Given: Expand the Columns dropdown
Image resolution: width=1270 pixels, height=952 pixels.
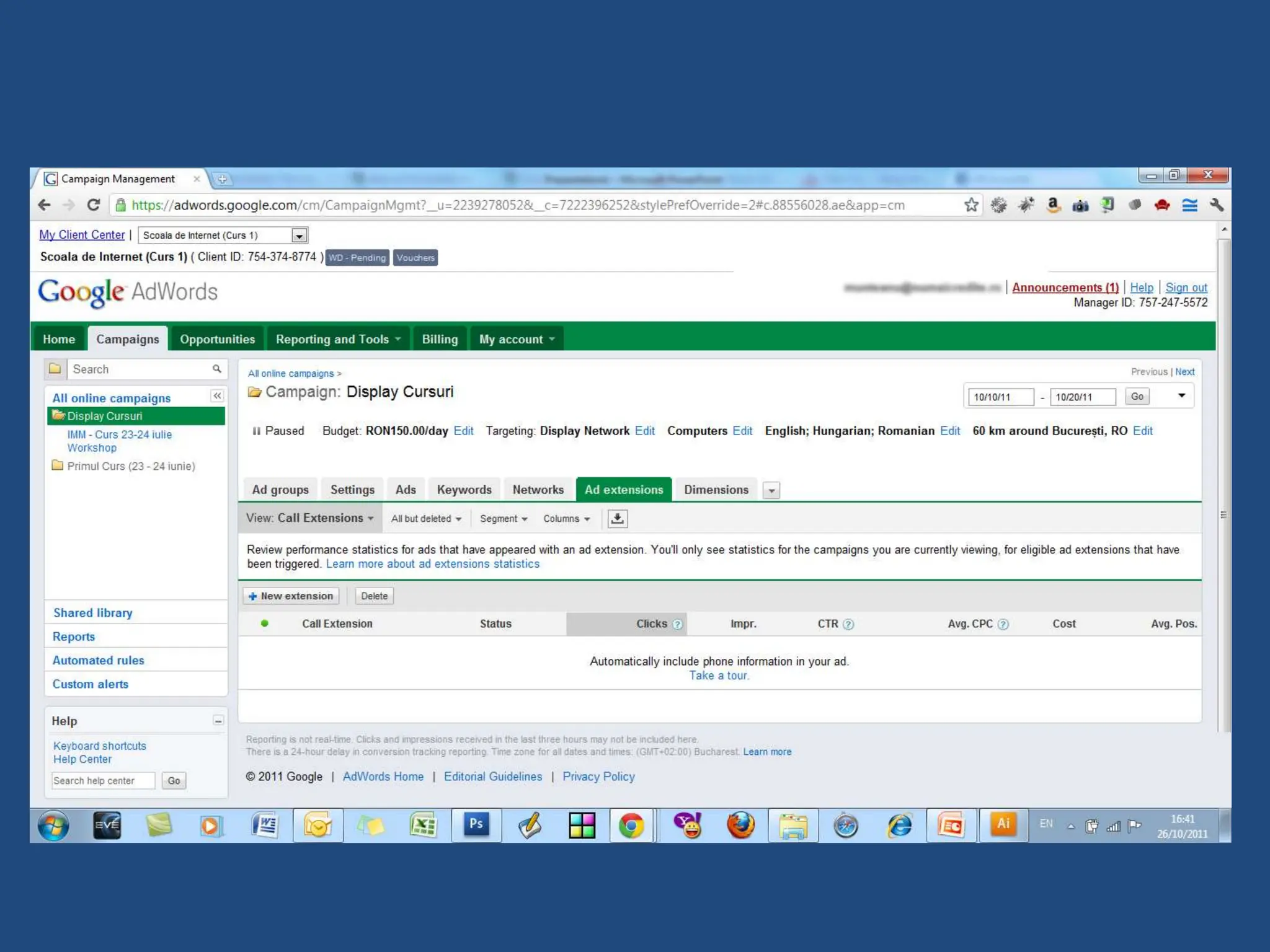Looking at the screenshot, I should [566, 519].
